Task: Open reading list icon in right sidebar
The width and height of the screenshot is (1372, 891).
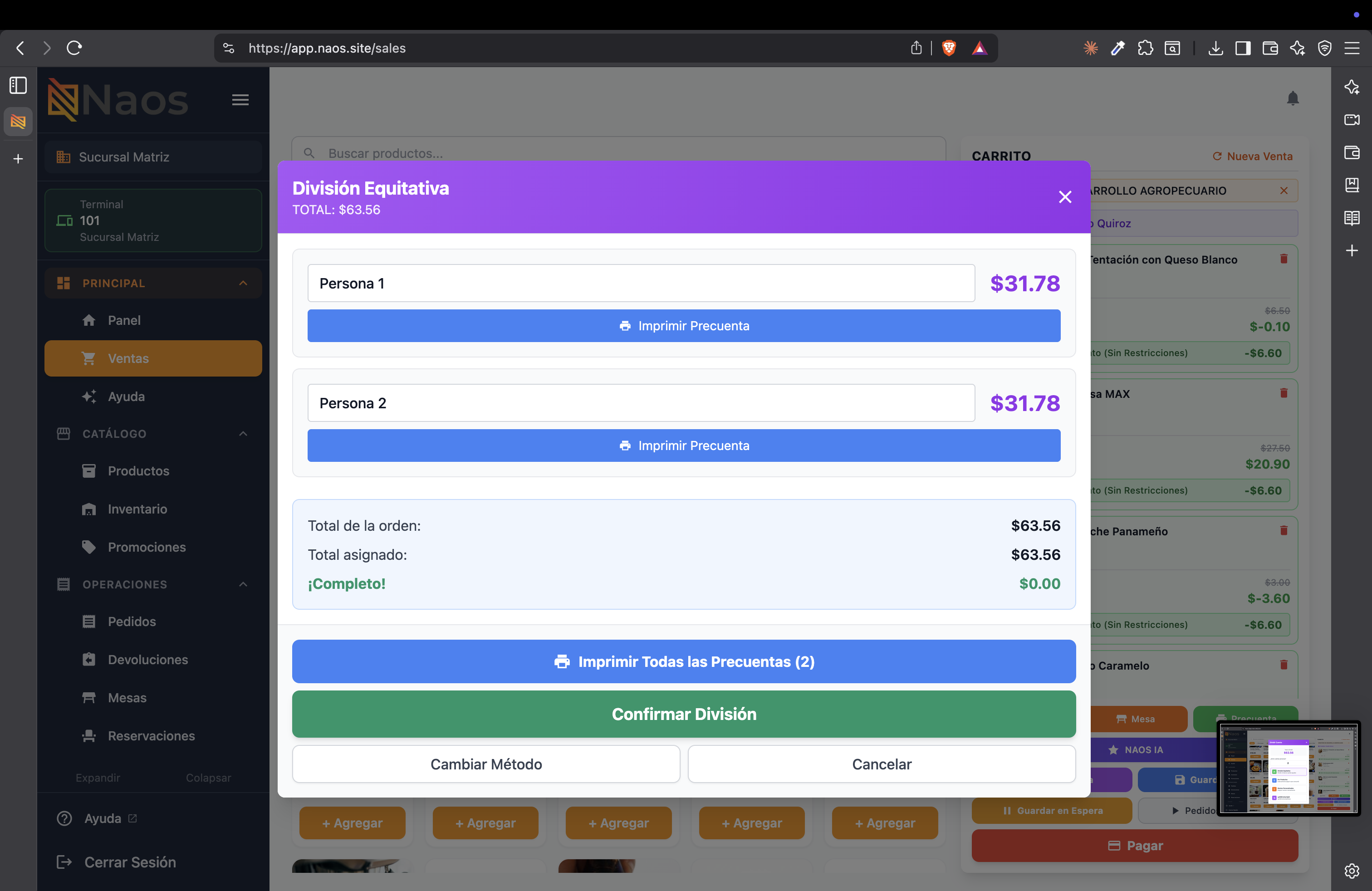Action: click(1352, 218)
